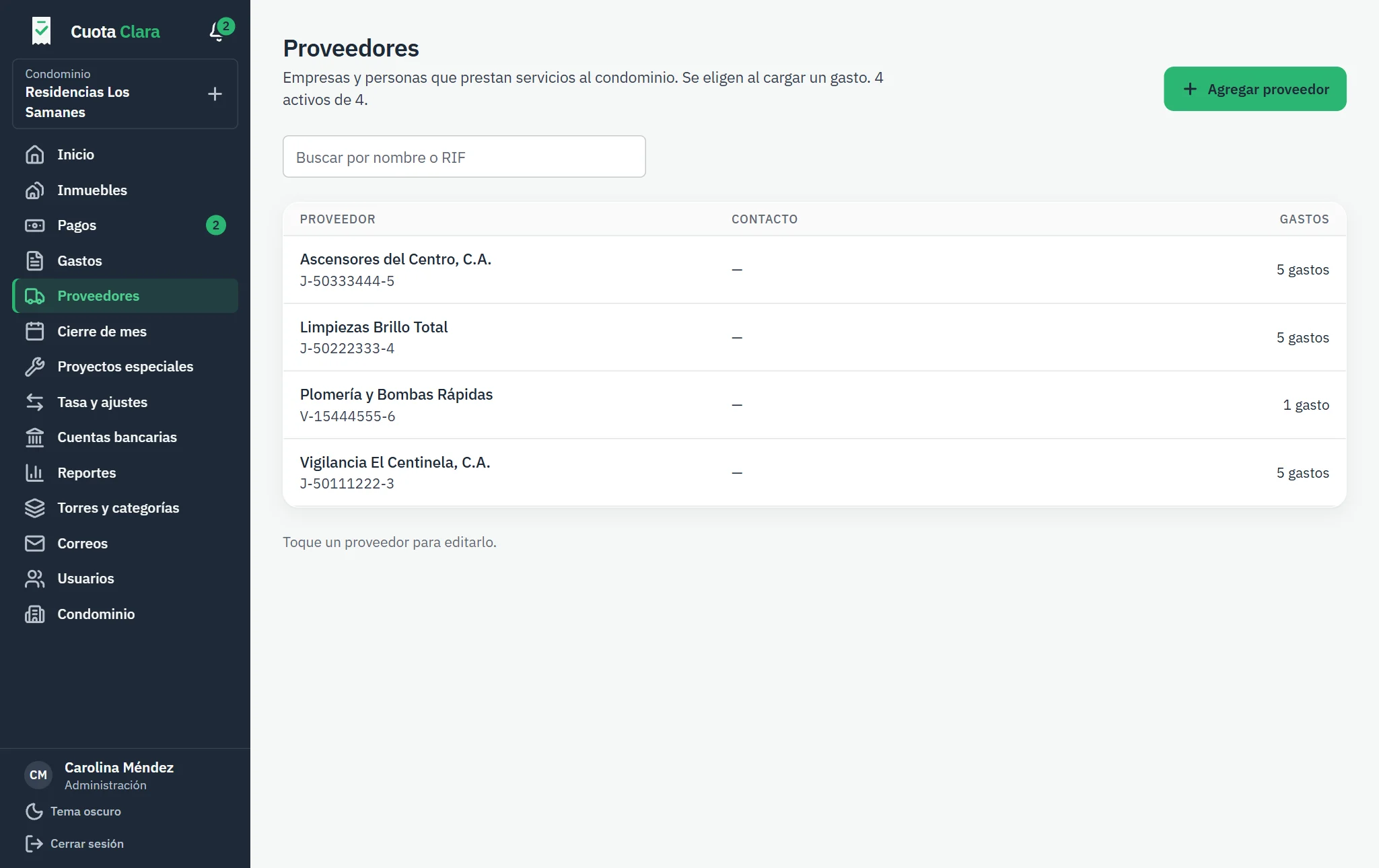Click the Correos envelope icon

tap(35, 544)
